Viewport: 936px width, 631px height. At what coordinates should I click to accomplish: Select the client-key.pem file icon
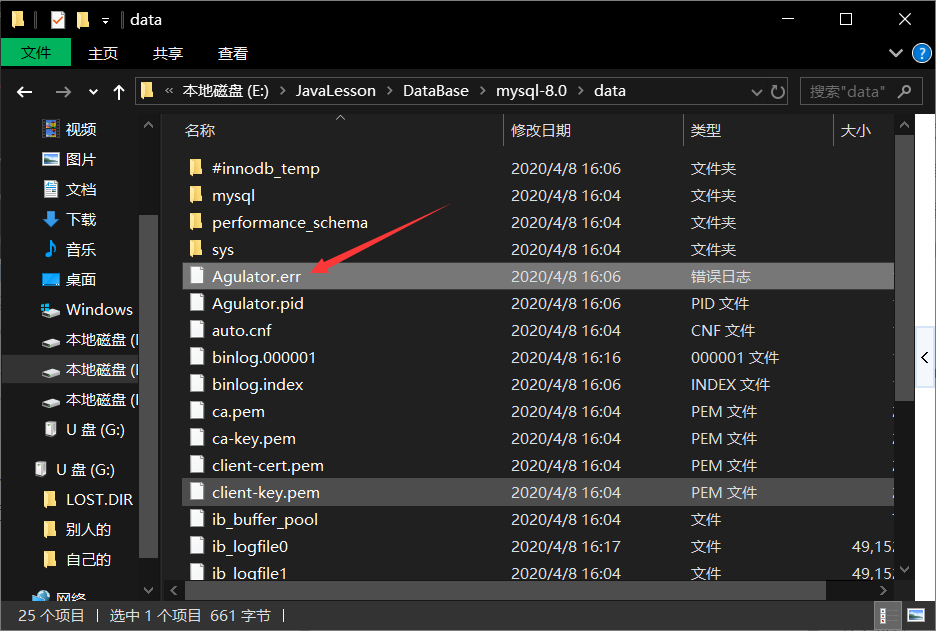[197, 492]
